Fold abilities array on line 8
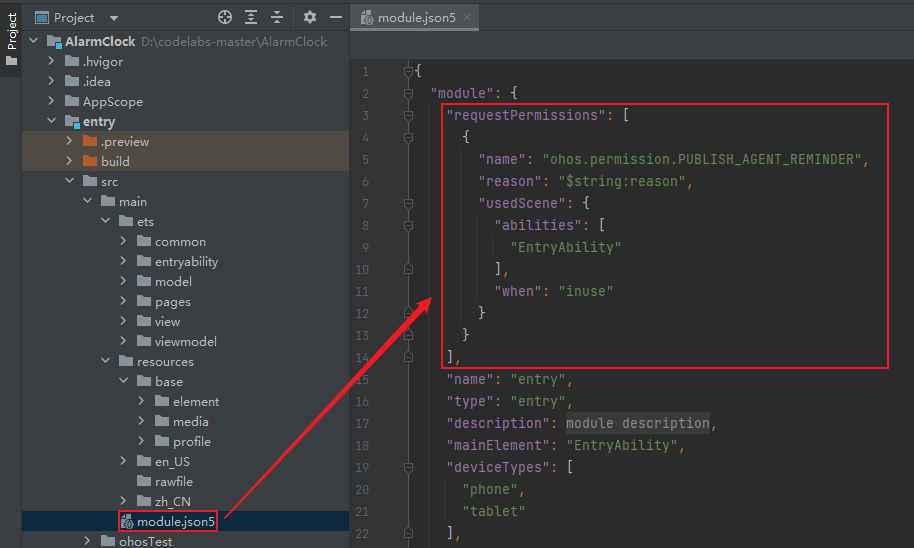The height and width of the screenshot is (548, 914). [x=409, y=225]
